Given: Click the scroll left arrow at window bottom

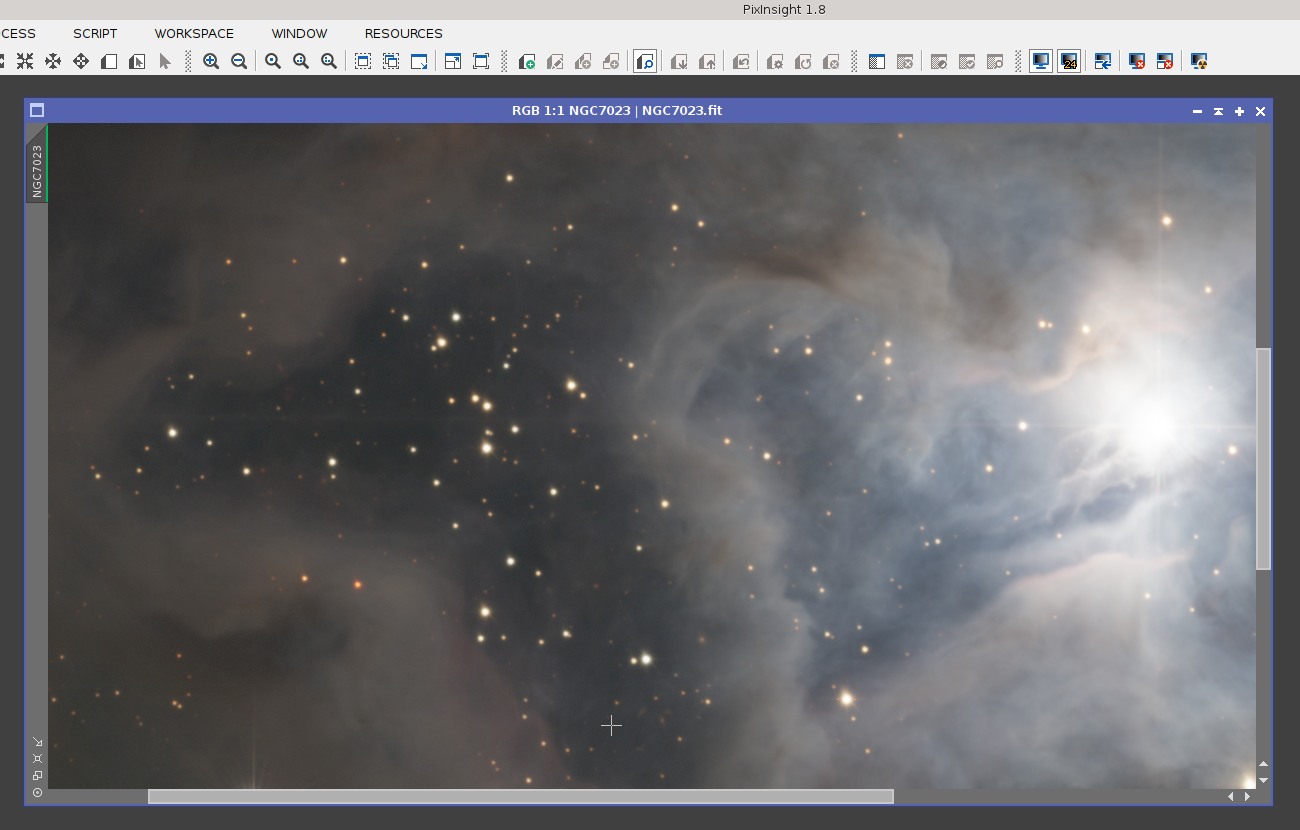Looking at the screenshot, I should pos(1230,797).
